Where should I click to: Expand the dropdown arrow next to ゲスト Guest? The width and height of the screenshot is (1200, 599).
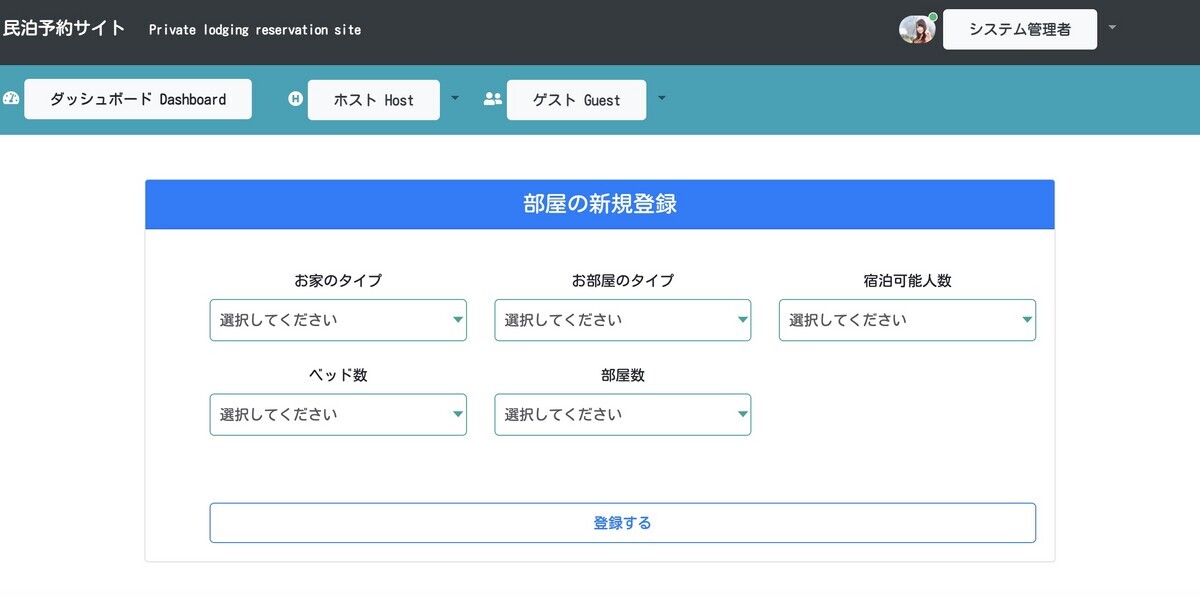point(661,98)
